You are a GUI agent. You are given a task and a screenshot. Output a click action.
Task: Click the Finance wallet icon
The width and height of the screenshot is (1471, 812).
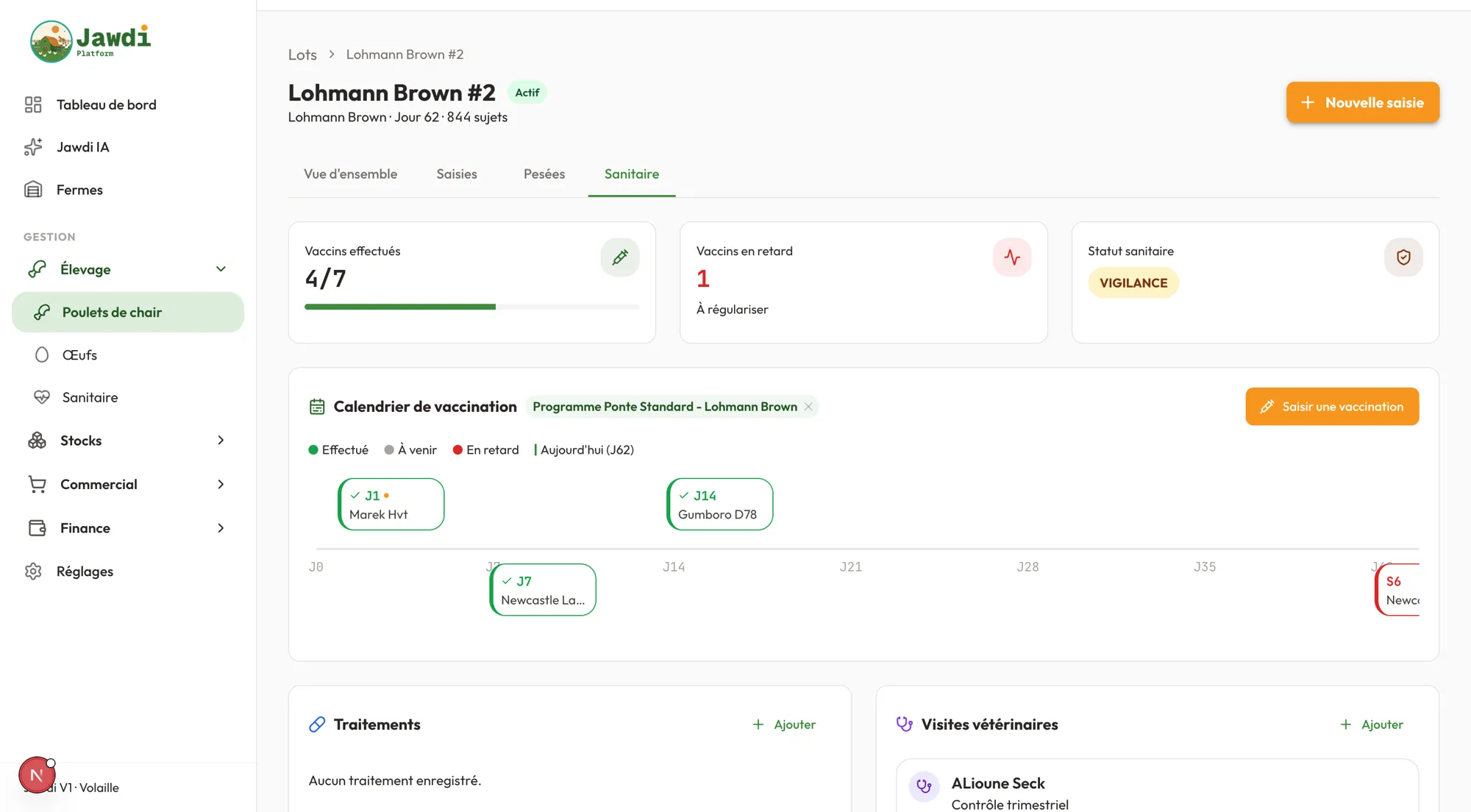[x=37, y=528]
